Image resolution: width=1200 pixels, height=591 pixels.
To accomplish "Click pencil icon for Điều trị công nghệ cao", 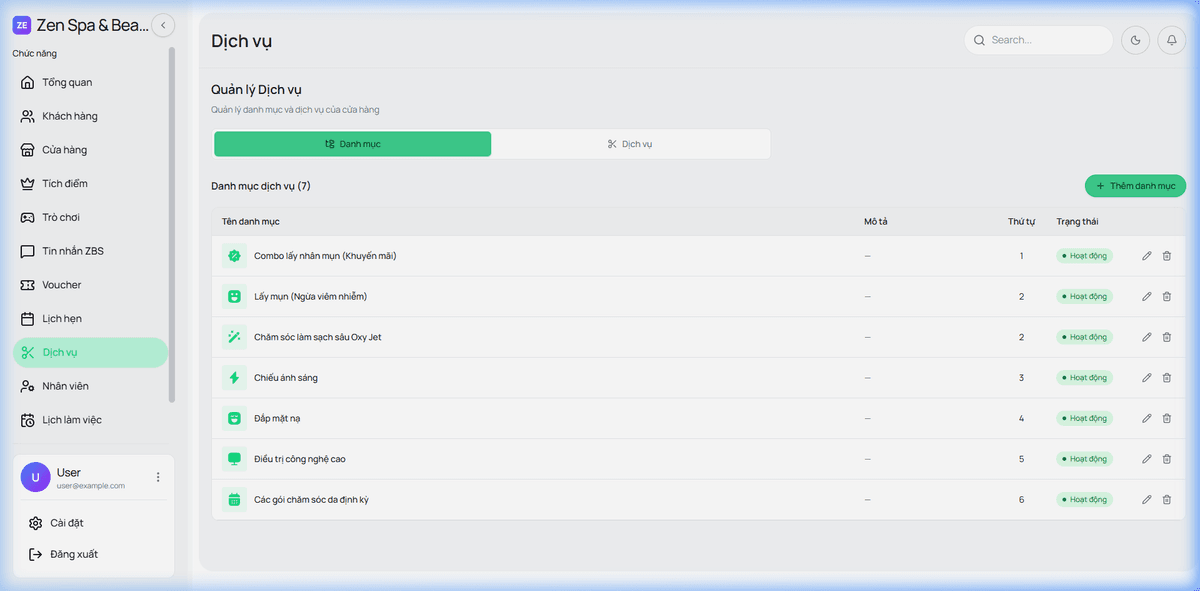I will pyautogui.click(x=1147, y=459).
